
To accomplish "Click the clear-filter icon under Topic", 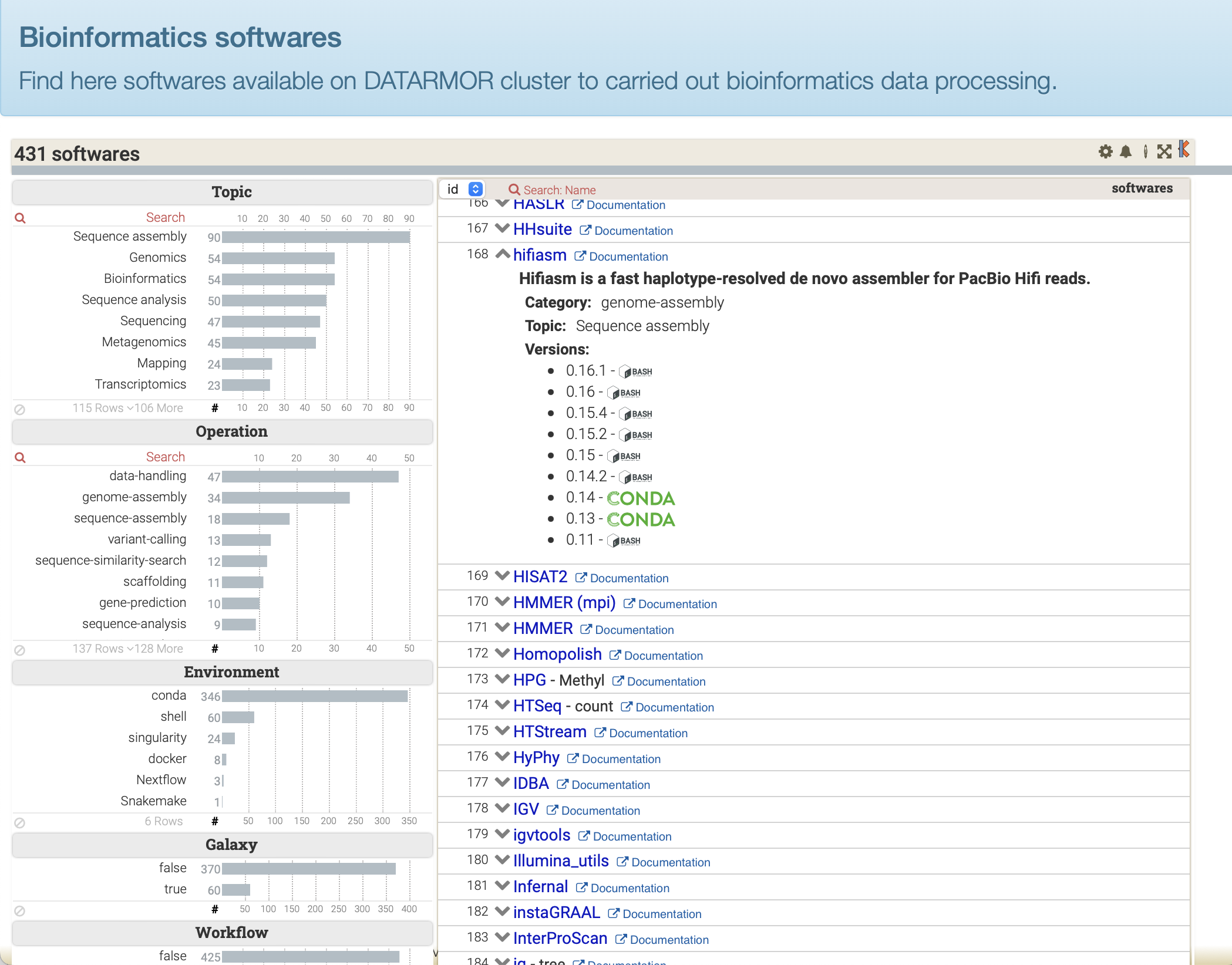I will click(x=19, y=409).
